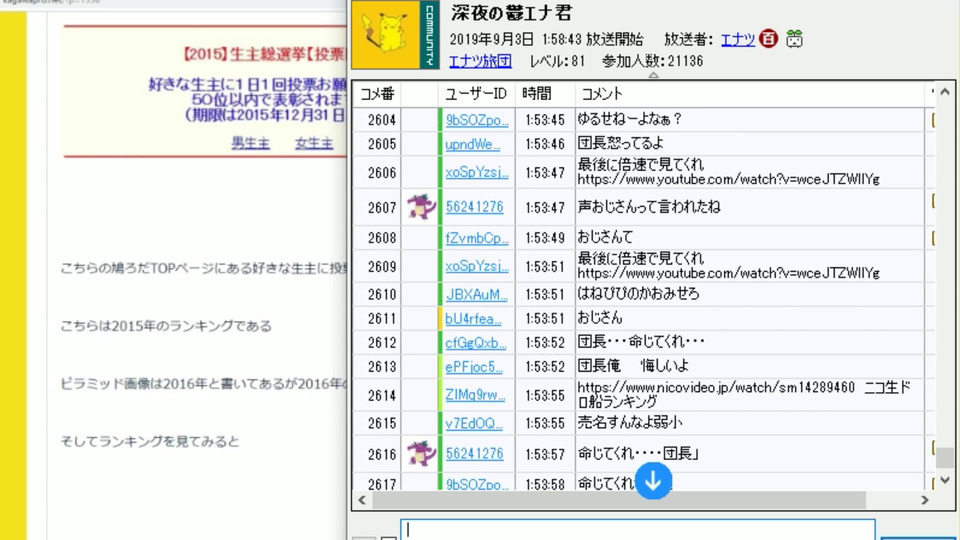Open user ID ZIMq9rw in row 2614
Image resolution: width=960 pixels, height=540 pixels.
475,395
